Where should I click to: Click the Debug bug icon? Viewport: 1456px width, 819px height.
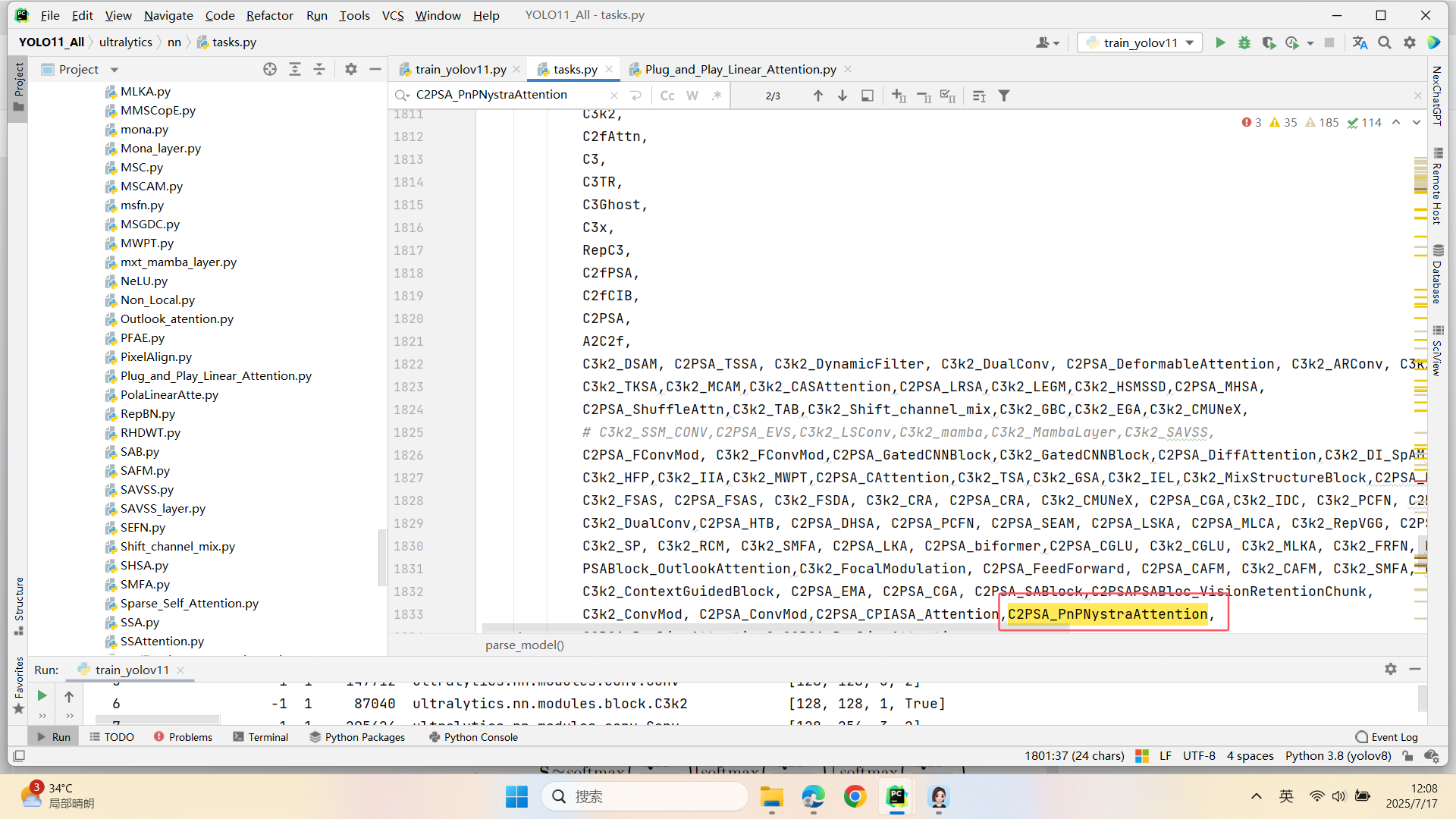[x=1244, y=43]
